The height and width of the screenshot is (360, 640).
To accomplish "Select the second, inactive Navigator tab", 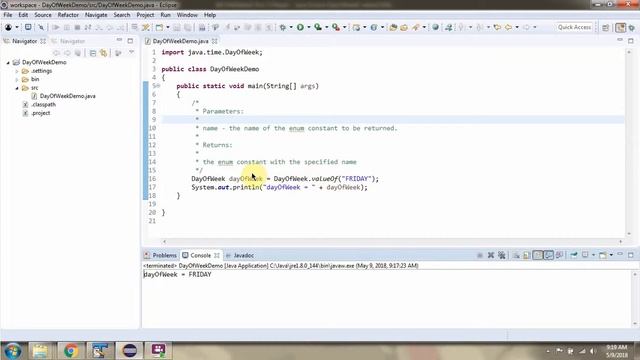I will coord(69,41).
